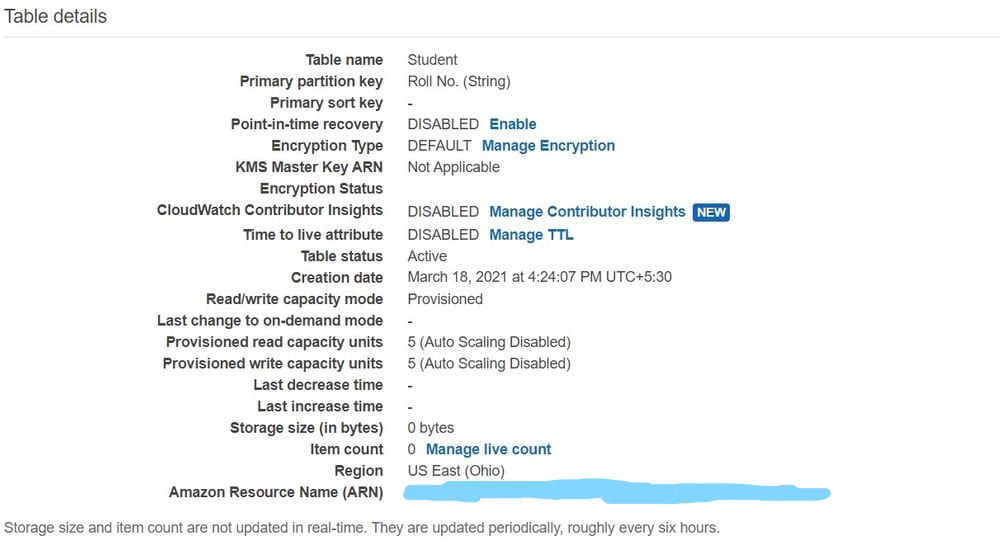Open the Manage Encryption link
Image resolution: width=1000 pixels, height=550 pixels.
pos(548,146)
